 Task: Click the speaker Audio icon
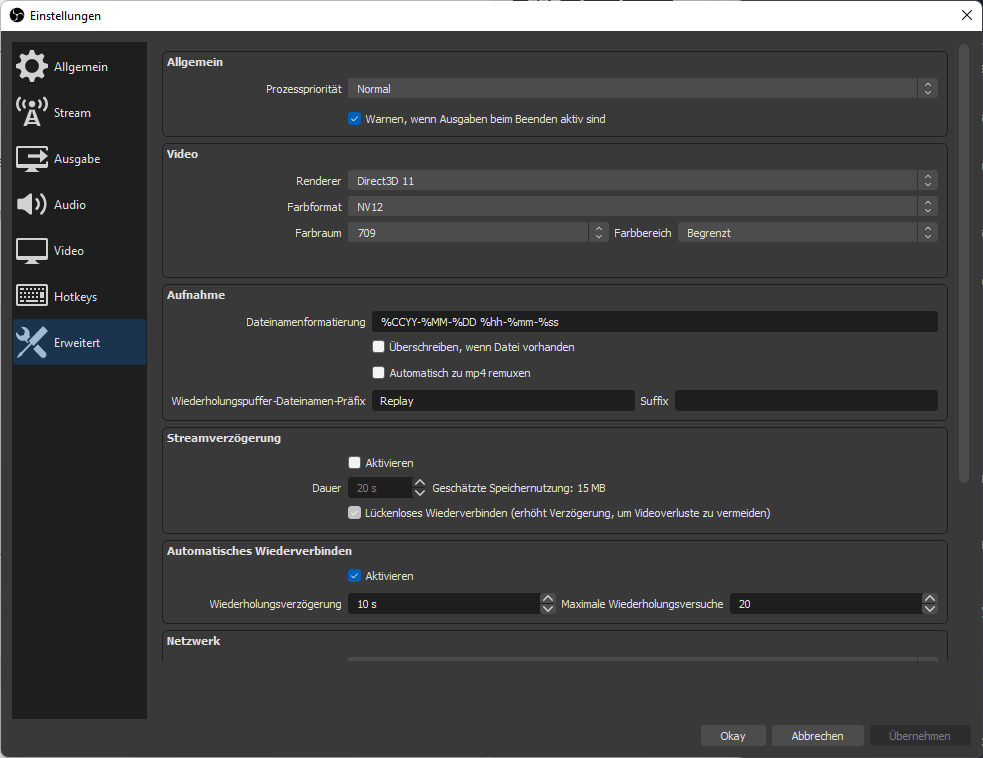[x=31, y=204]
